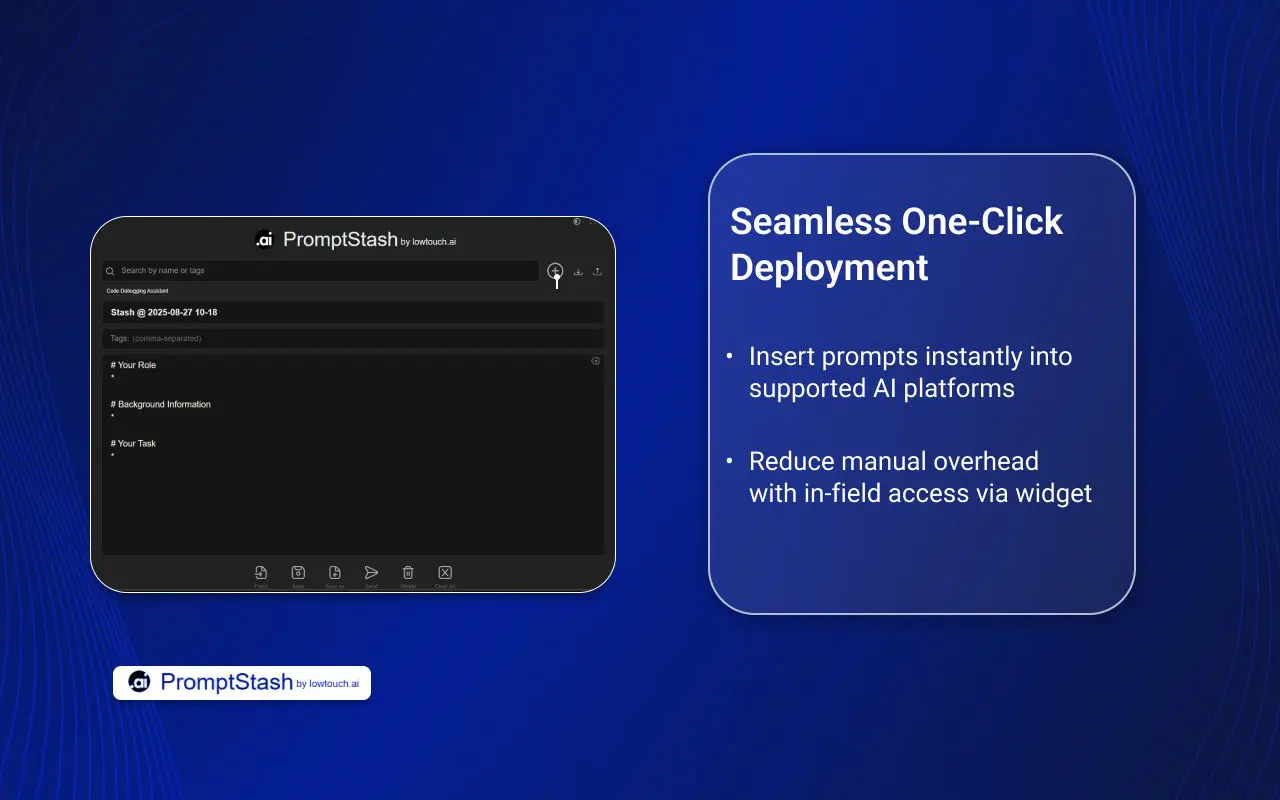Click the import download arrow icon
The image size is (1280, 800).
578,271
